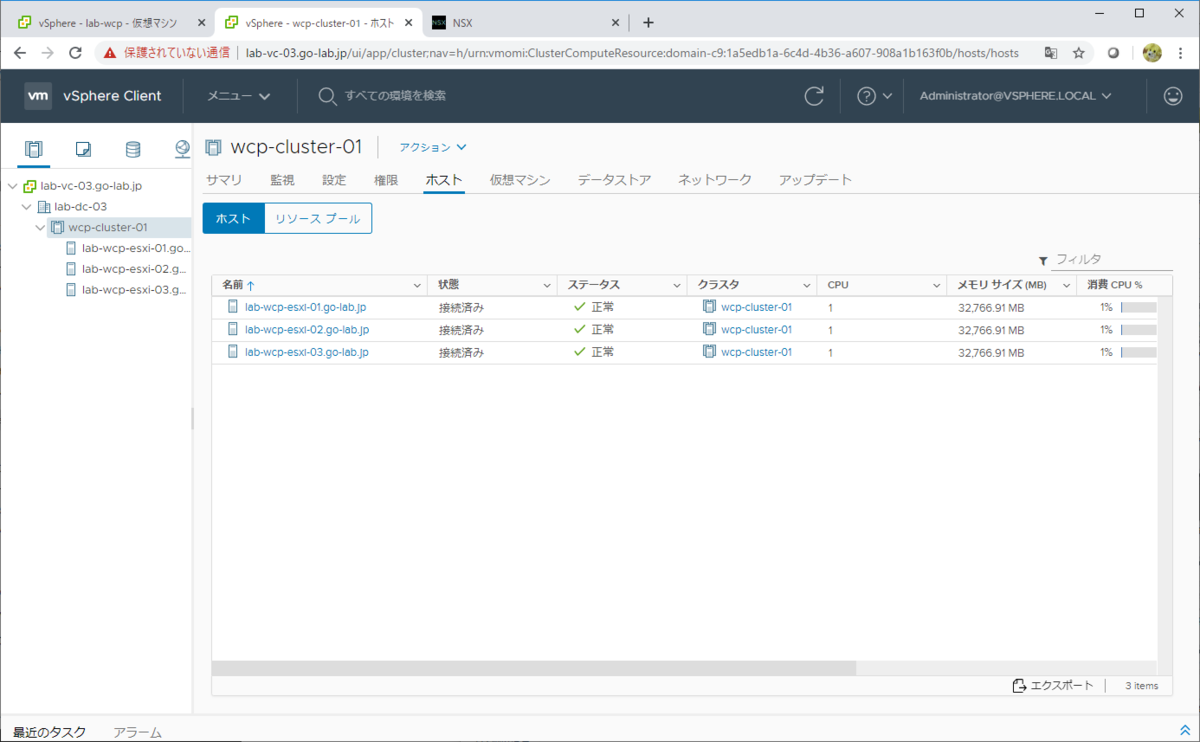
Task: Switch to the 権限 tab
Action: point(386,180)
